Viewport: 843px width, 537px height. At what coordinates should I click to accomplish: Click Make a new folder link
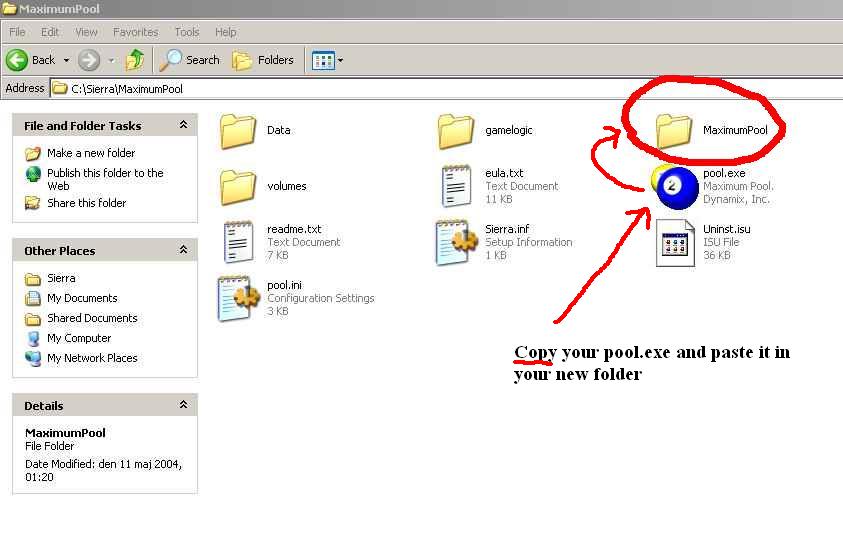coord(91,153)
